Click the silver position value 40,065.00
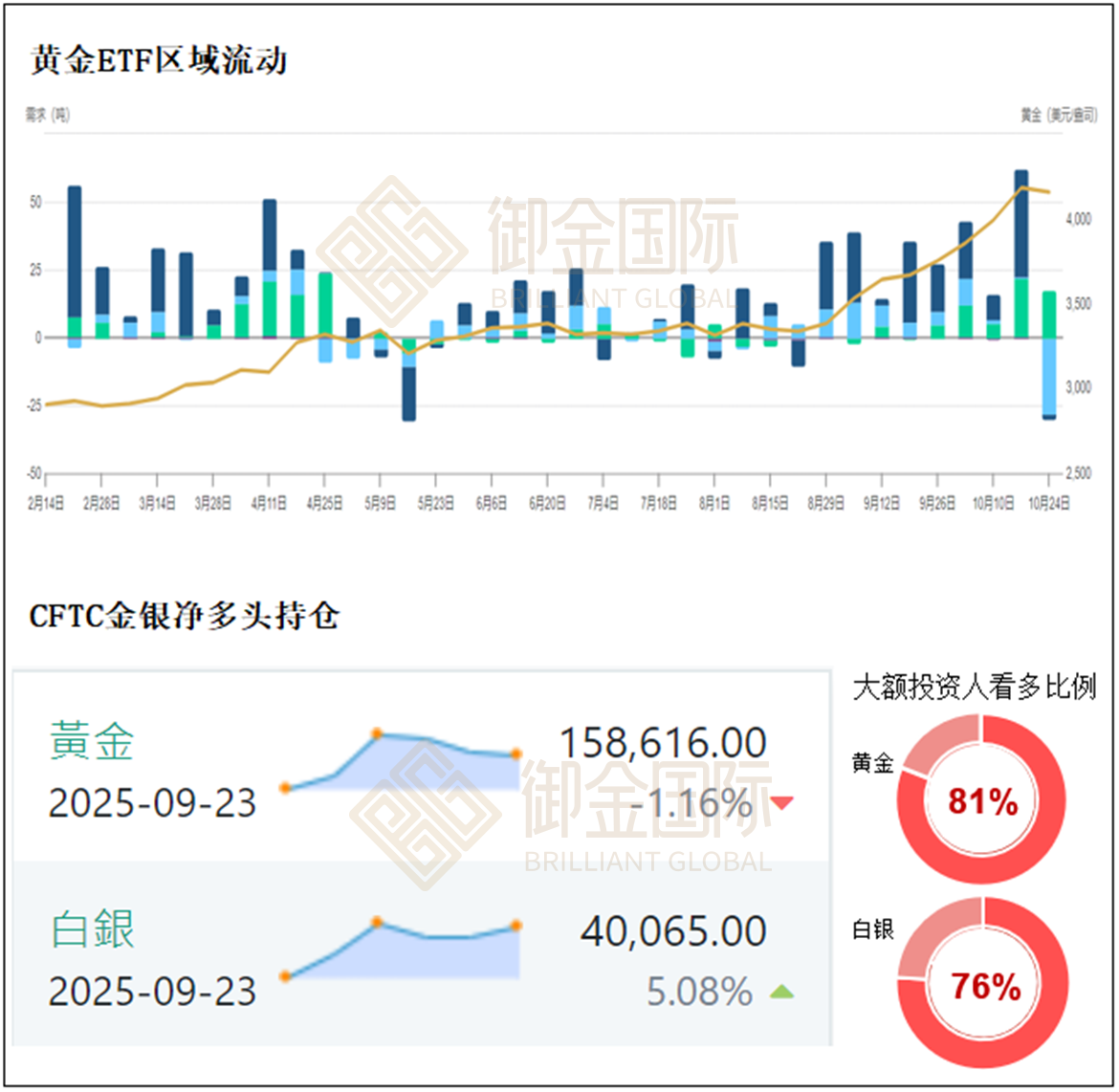 point(673,931)
